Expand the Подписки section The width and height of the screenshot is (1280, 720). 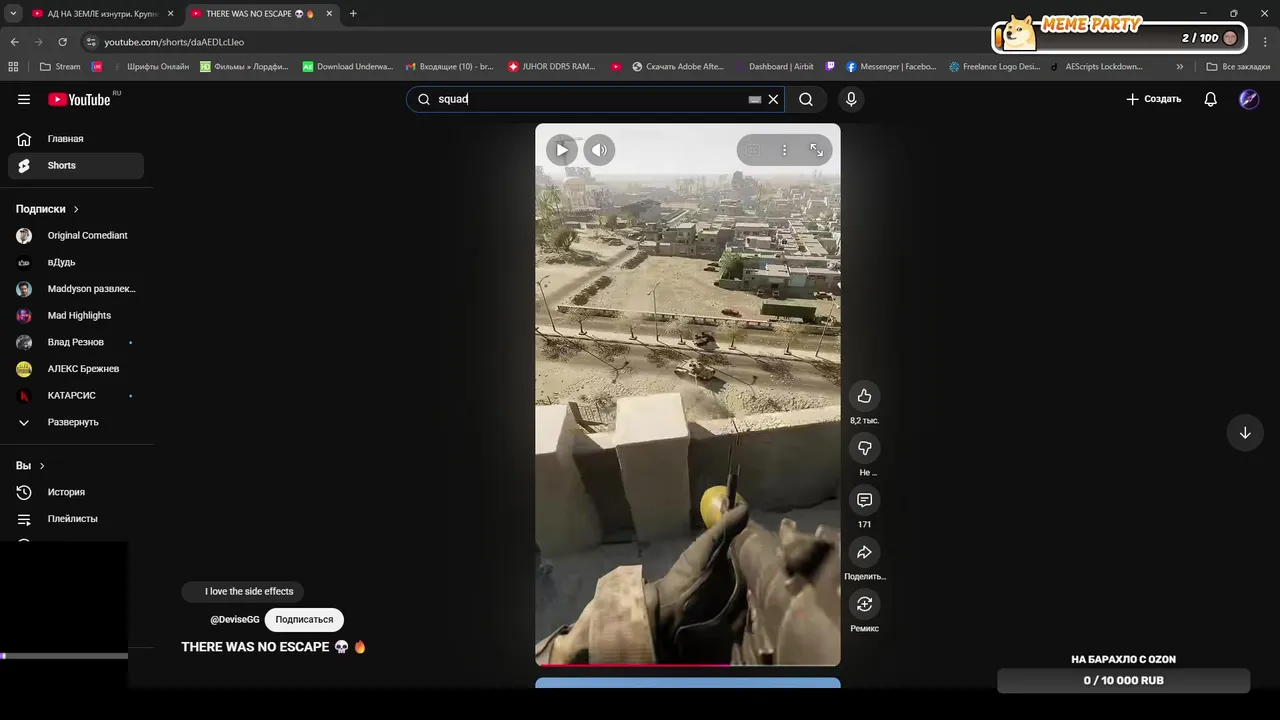[48, 209]
